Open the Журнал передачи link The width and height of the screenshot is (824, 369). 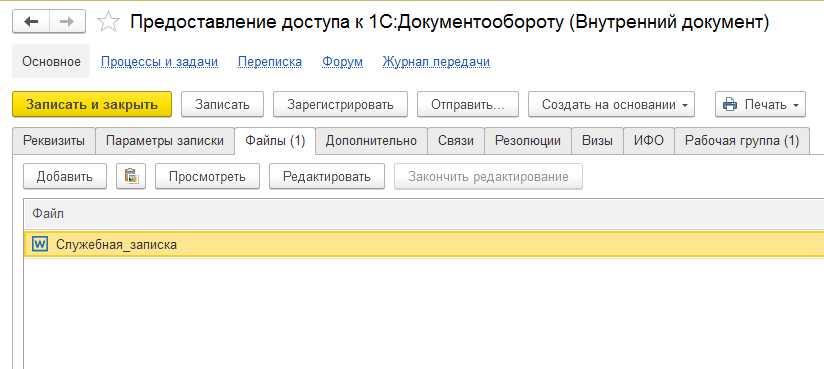click(436, 62)
